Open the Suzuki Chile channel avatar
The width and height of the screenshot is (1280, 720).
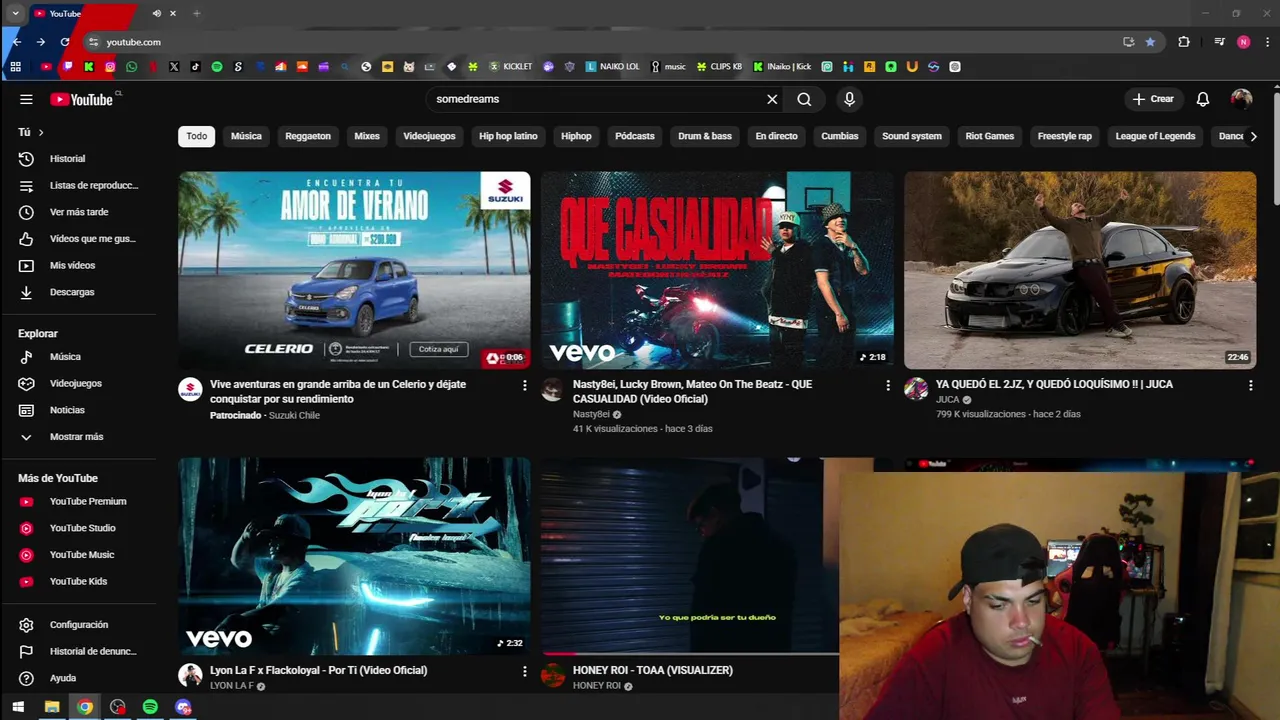pyautogui.click(x=190, y=389)
